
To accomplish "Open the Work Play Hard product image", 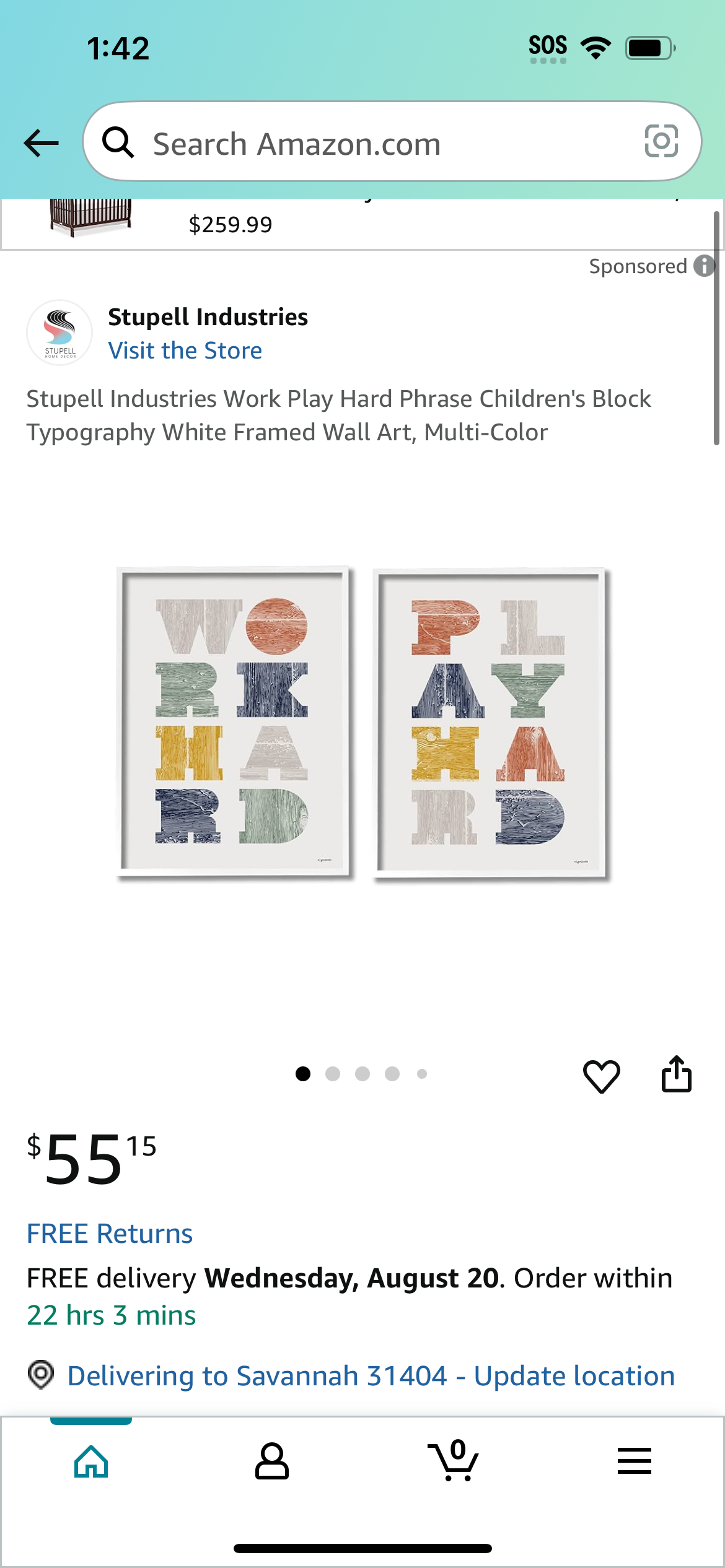I will pos(363,723).
